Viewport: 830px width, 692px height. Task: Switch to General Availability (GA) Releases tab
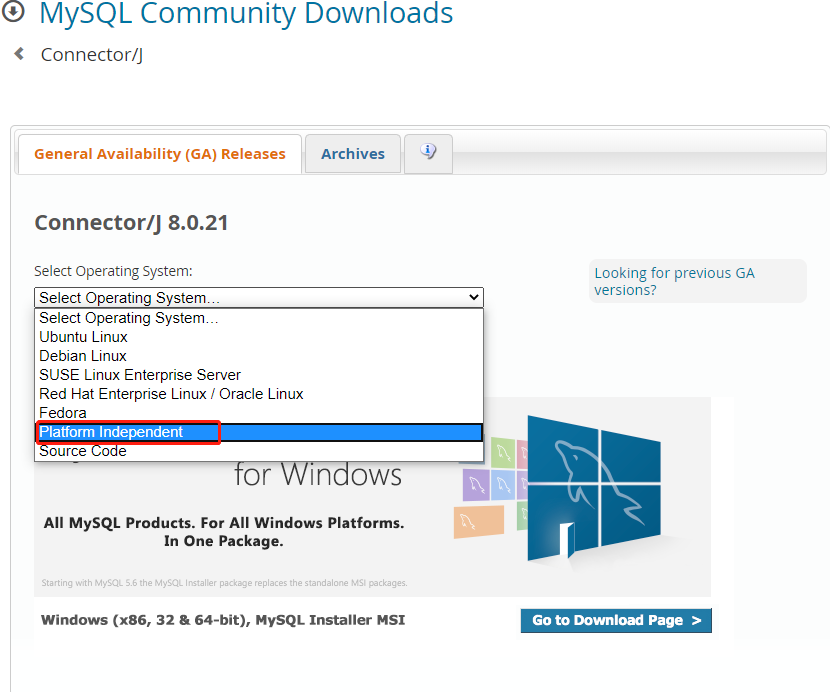160,154
